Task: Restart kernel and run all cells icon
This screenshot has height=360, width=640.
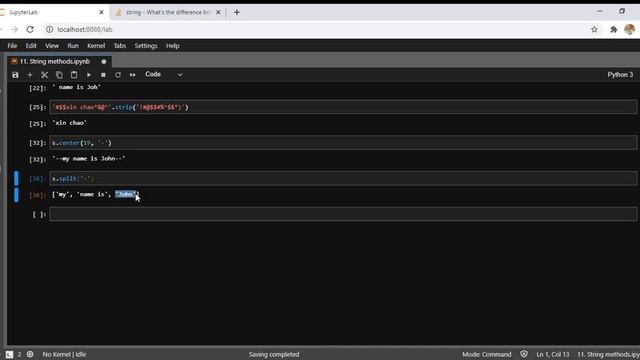Action: pos(133,75)
